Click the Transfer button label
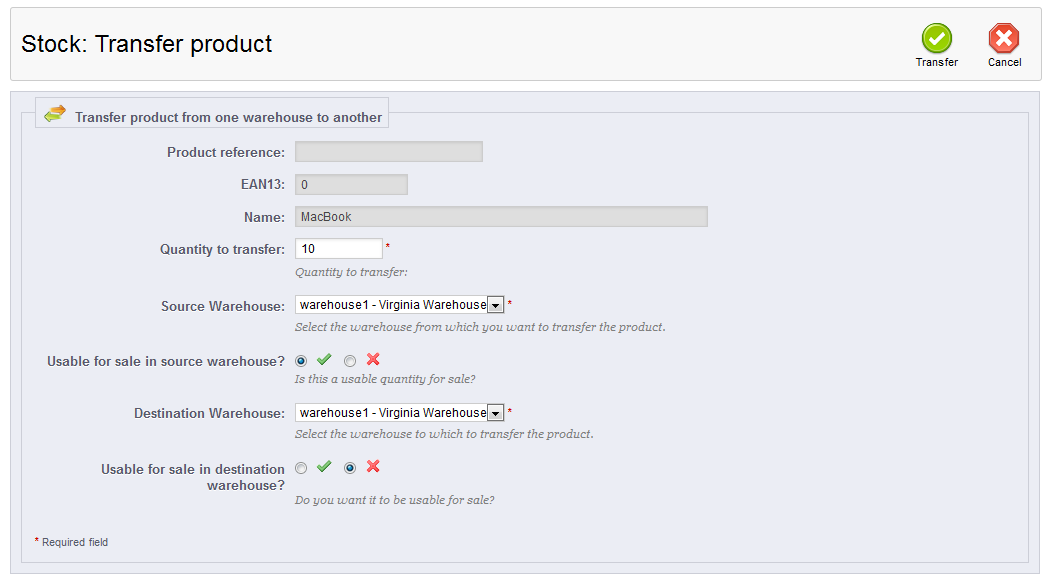The image size is (1047, 582). click(936, 62)
